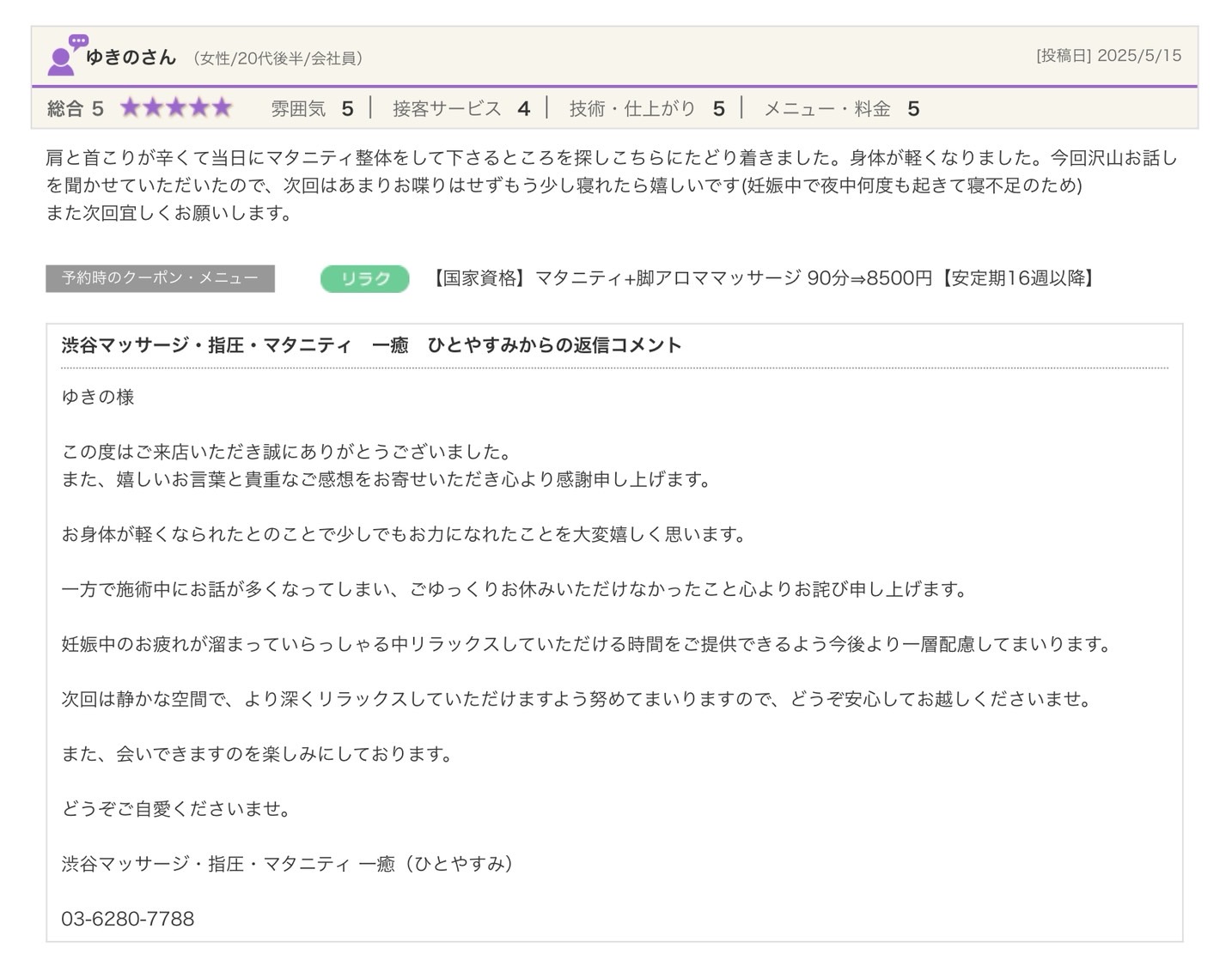
Task: Click the 接客サービス 4 rating
Action: pos(461,108)
